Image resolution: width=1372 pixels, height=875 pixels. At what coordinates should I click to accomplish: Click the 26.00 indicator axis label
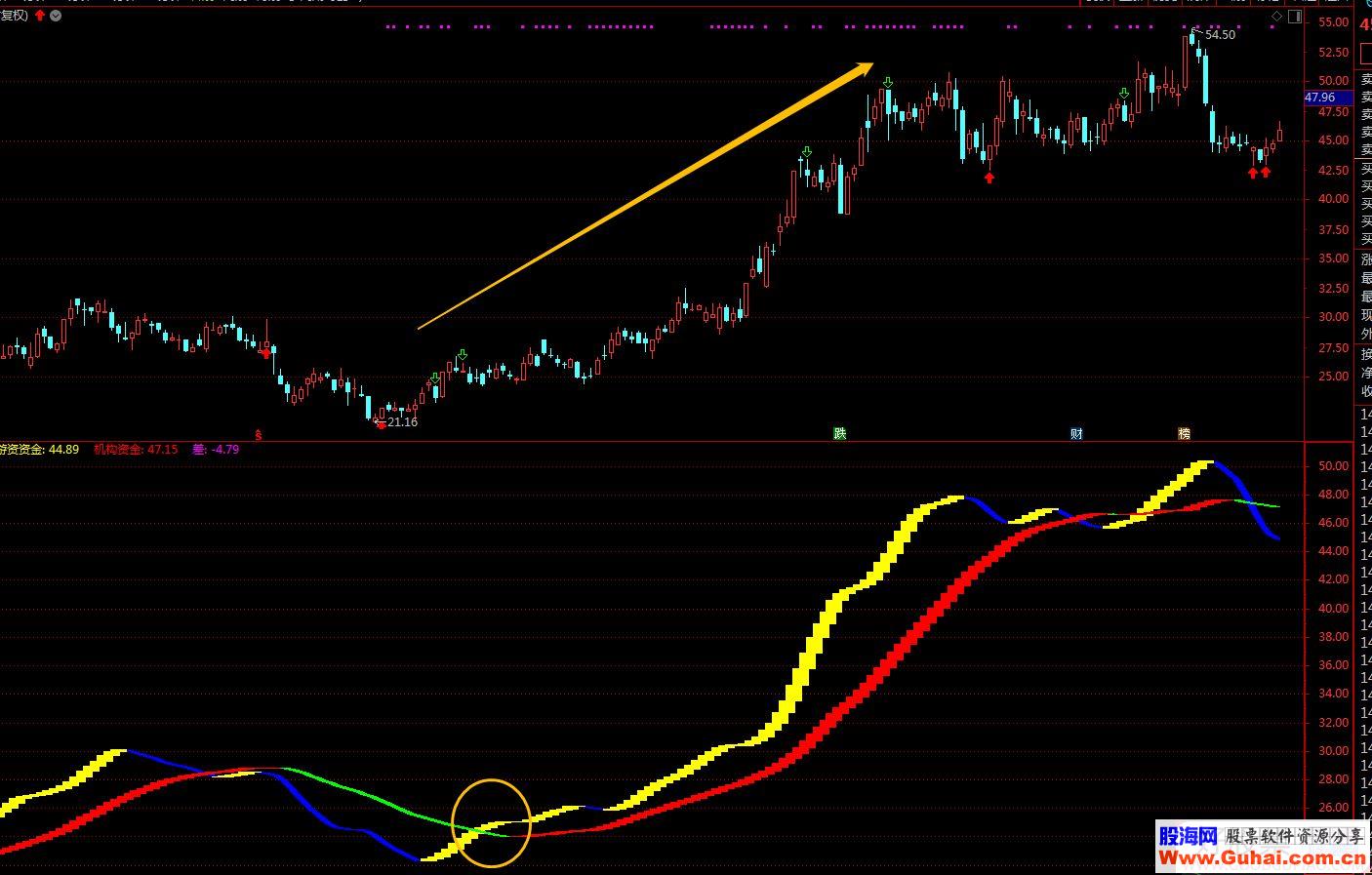(1333, 808)
